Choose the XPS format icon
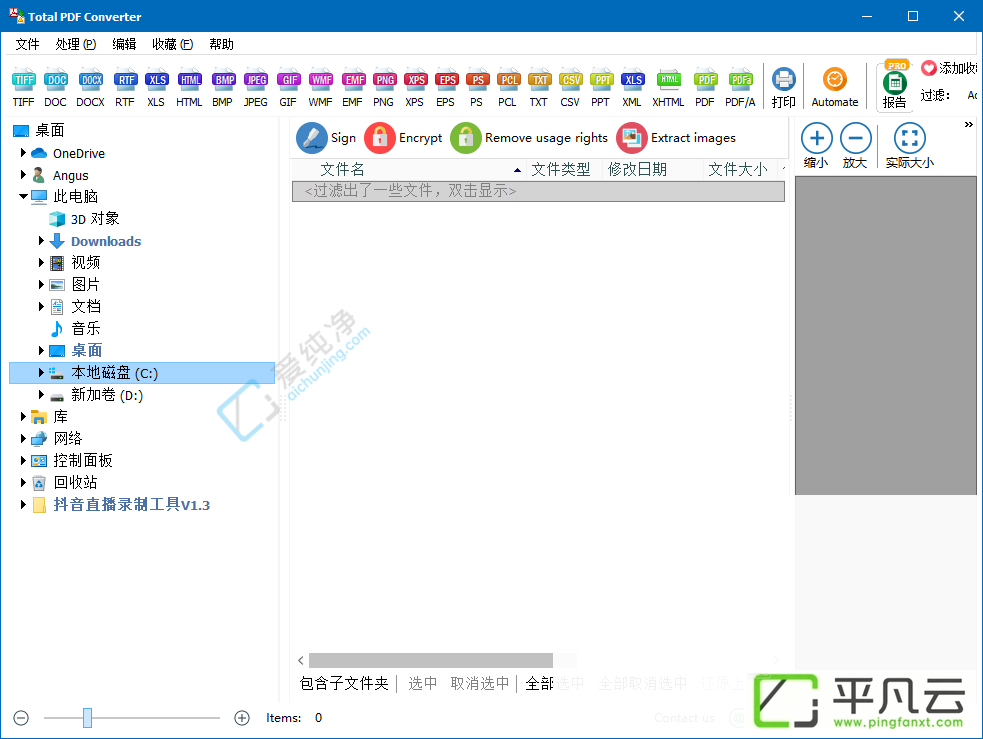The width and height of the screenshot is (983, 739). click(415, 88)
